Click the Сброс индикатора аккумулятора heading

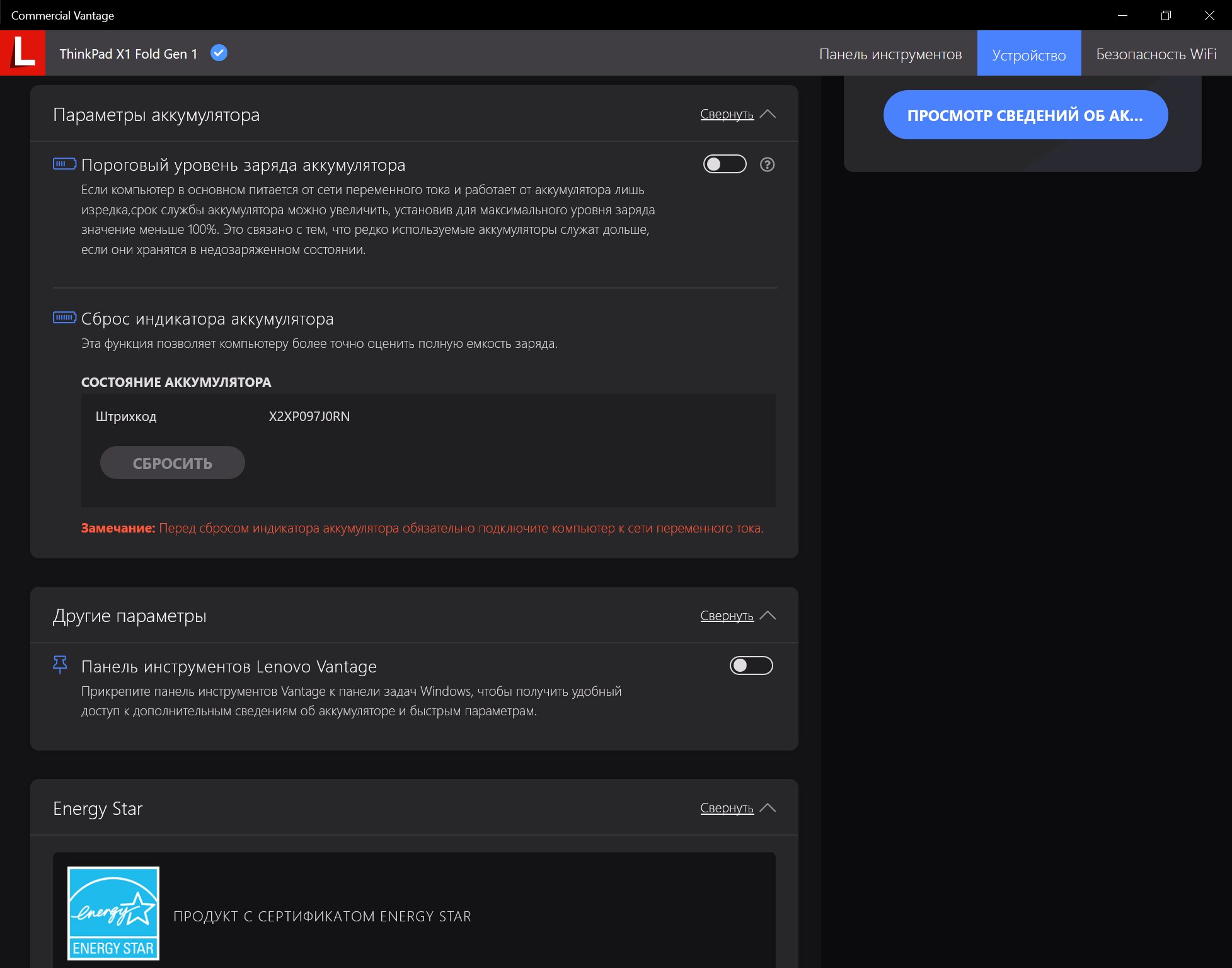click(x=207, y=319)
